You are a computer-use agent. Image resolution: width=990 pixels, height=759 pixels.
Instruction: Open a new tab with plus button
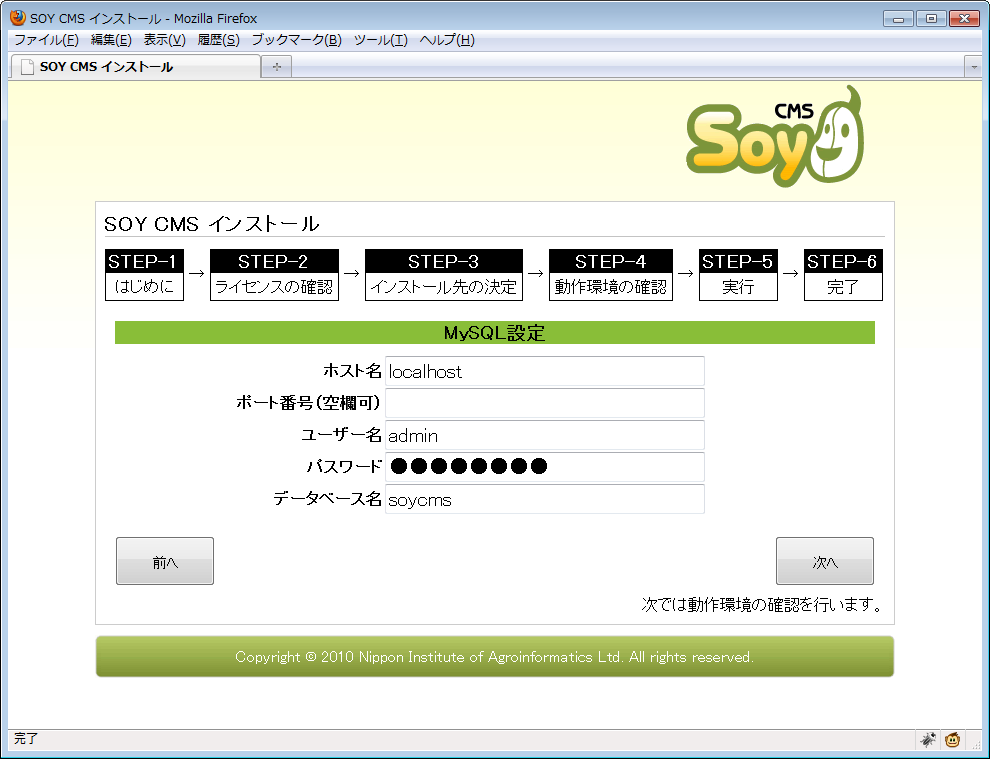pyautogui.click(x=277, y=66)
